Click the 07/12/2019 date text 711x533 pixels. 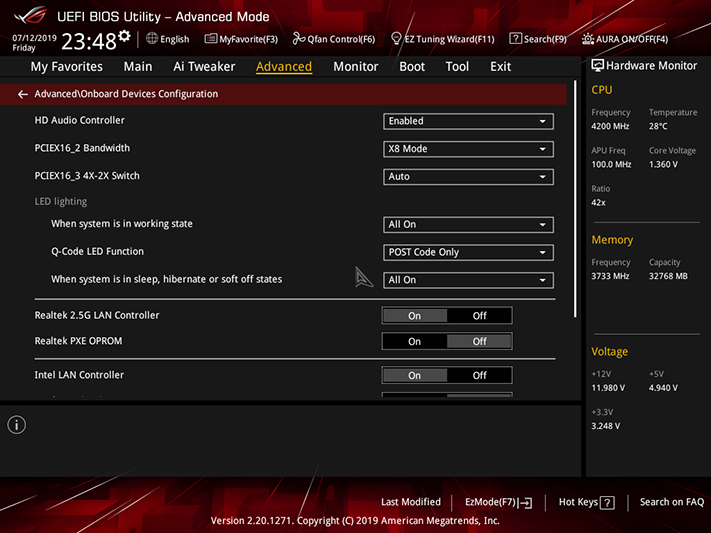34,38
